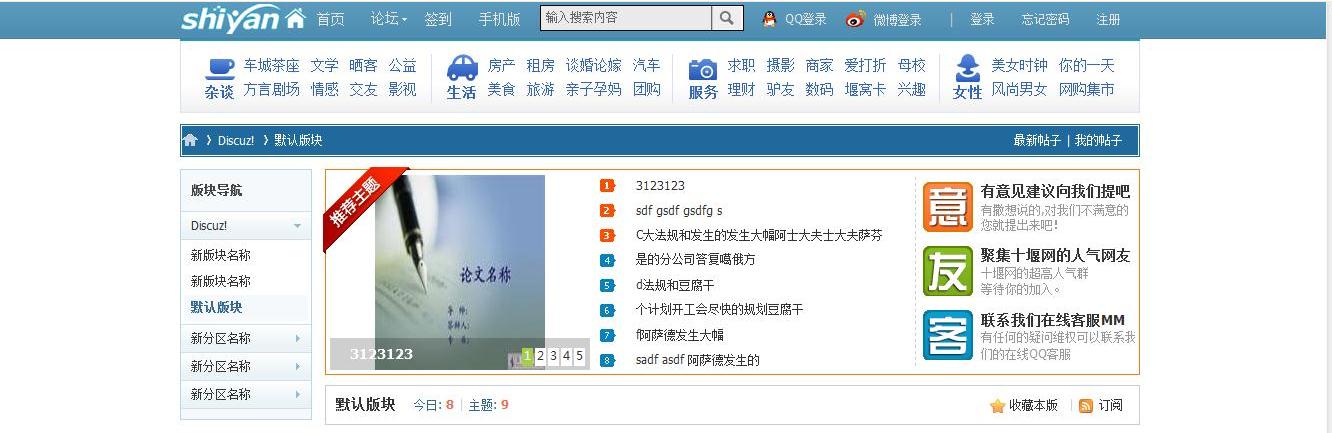Image resolution: width=1332 pixels, height=433 pixels.
Task: Expand the second 新分区名称 section
Action: 297,367
